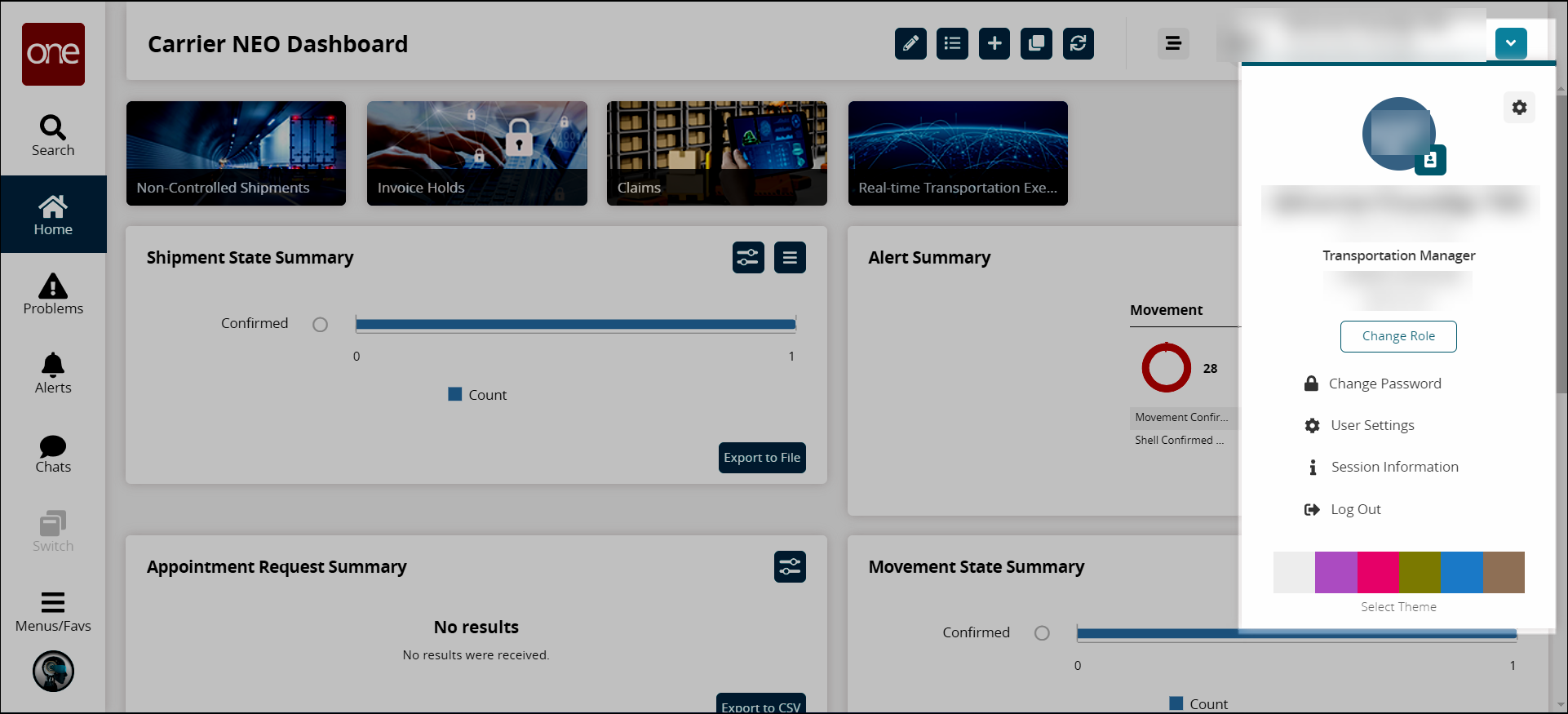
Task: Click the Transportation Manager role label
Action: click(x=1398, y=255)
